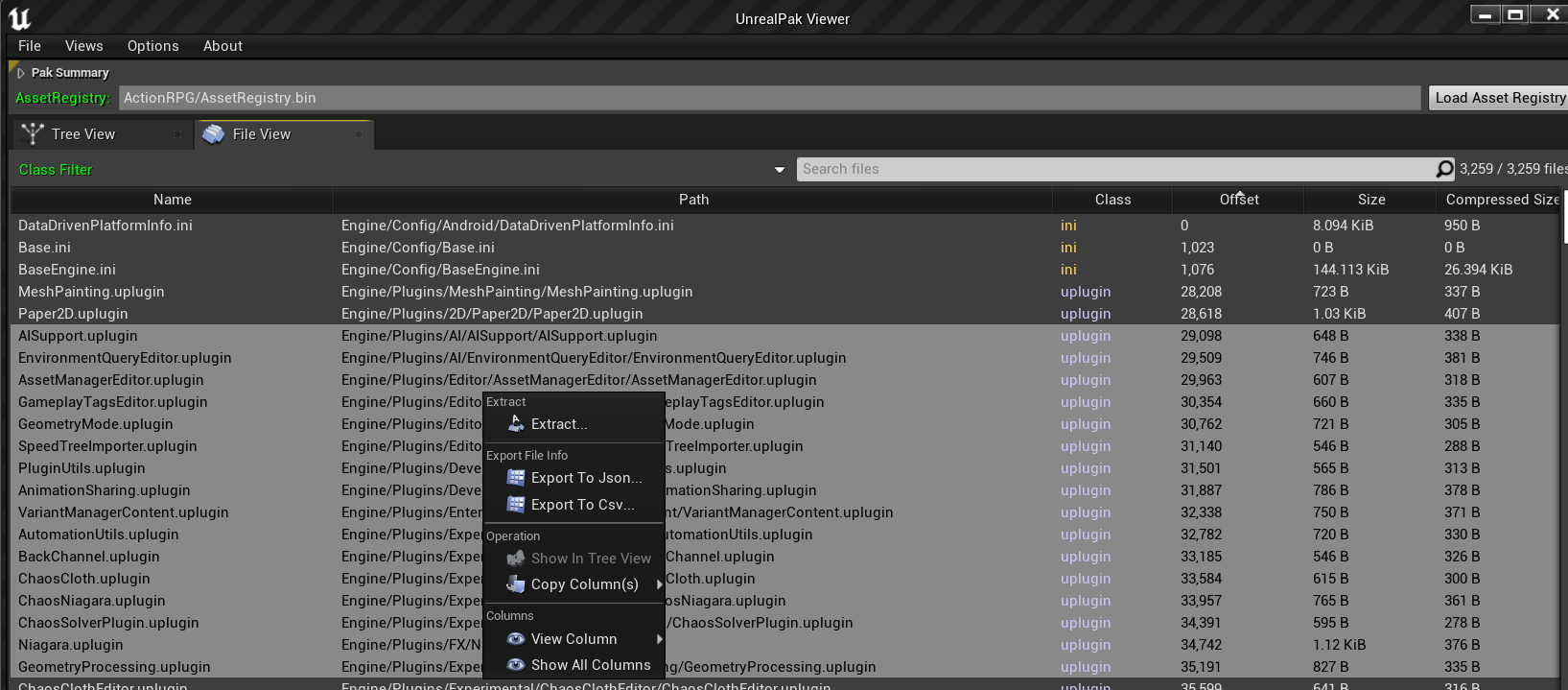Sort by the Name column header
This screenshot has width=1568, height=690.
(x=173, y=200)
